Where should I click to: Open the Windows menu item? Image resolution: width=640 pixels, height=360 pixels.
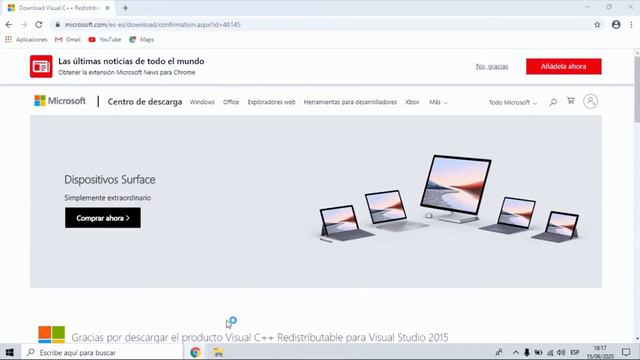point(202,102)
